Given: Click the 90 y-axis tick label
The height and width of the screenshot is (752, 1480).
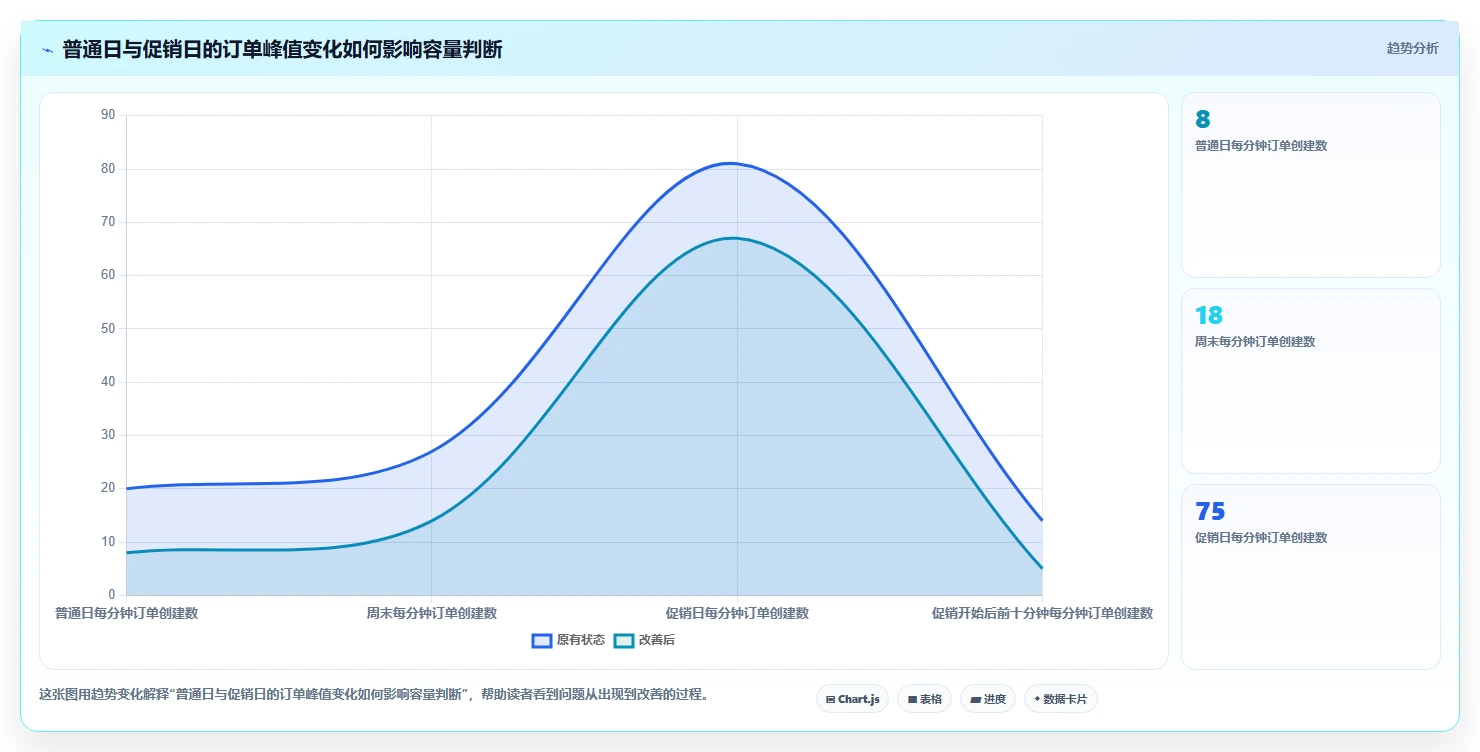Looking at the screenshot, I should coord(108,115).
